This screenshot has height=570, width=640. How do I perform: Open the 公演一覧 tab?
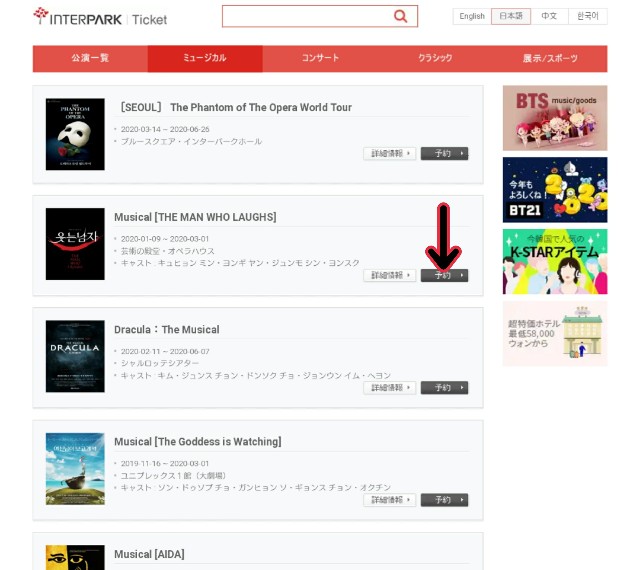90,58
